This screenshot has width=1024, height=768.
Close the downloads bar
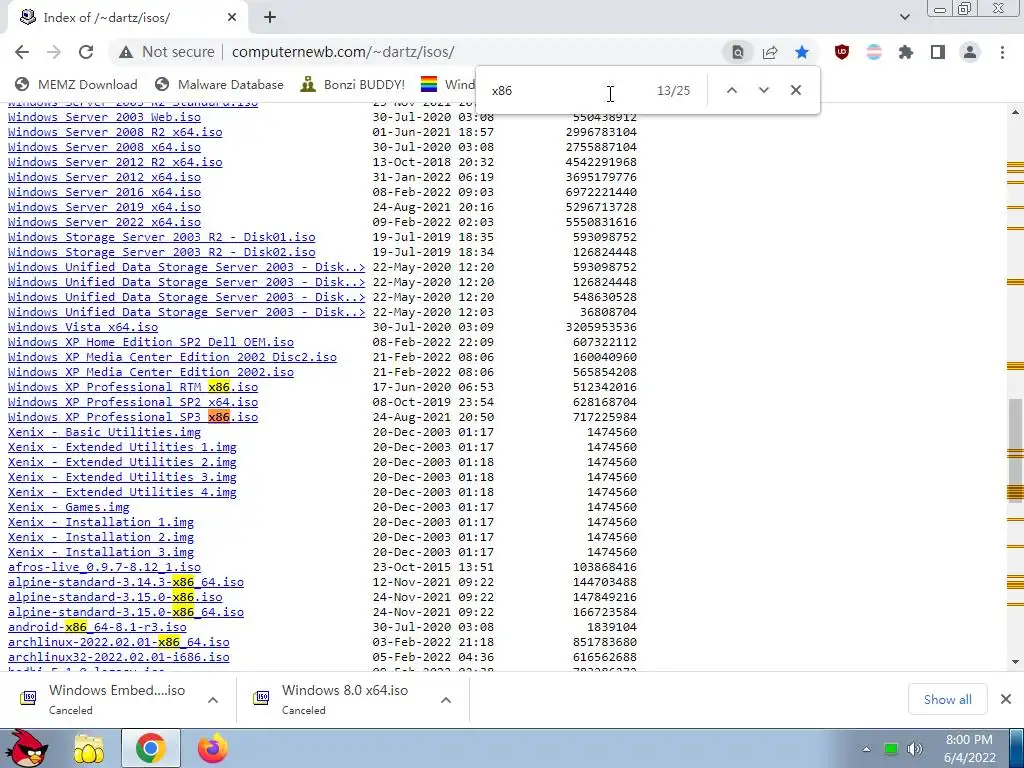(x=1006, y=699)
